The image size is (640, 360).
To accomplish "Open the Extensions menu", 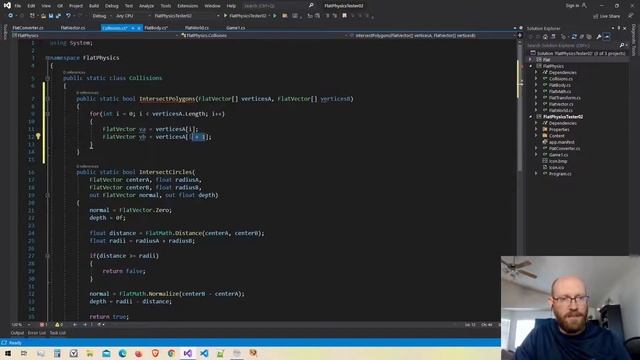I will click(188, 6).
